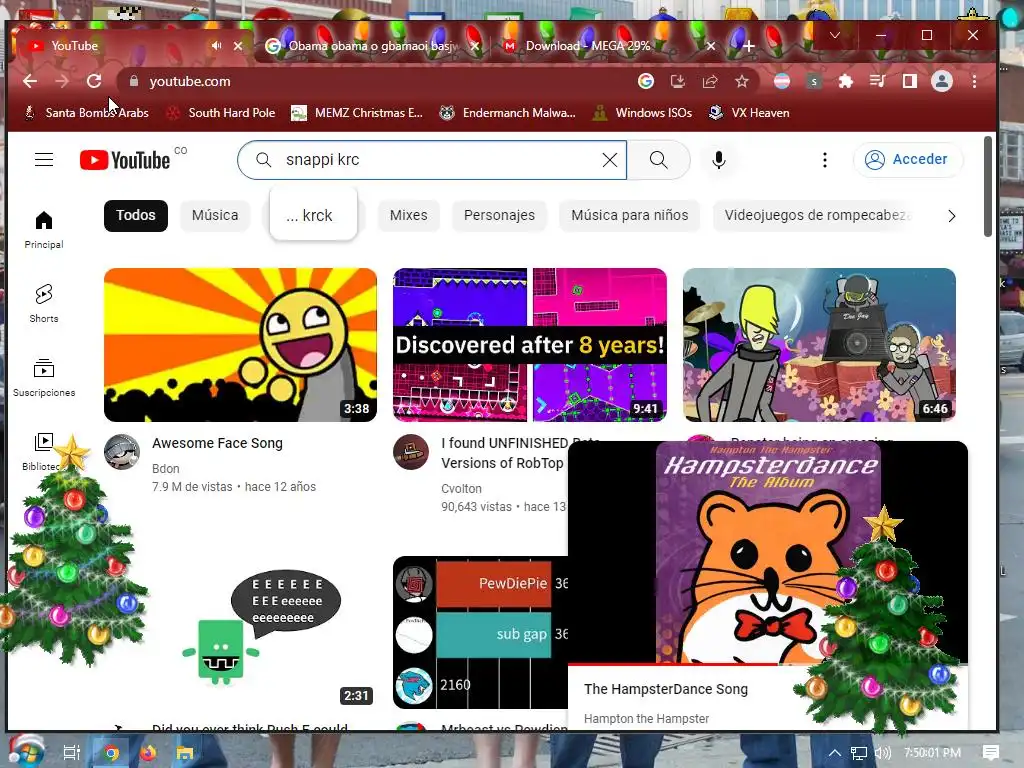Open the Extensions puzzle icon
This screenshot has width=1024, height=768.
(x=845, y=81)
